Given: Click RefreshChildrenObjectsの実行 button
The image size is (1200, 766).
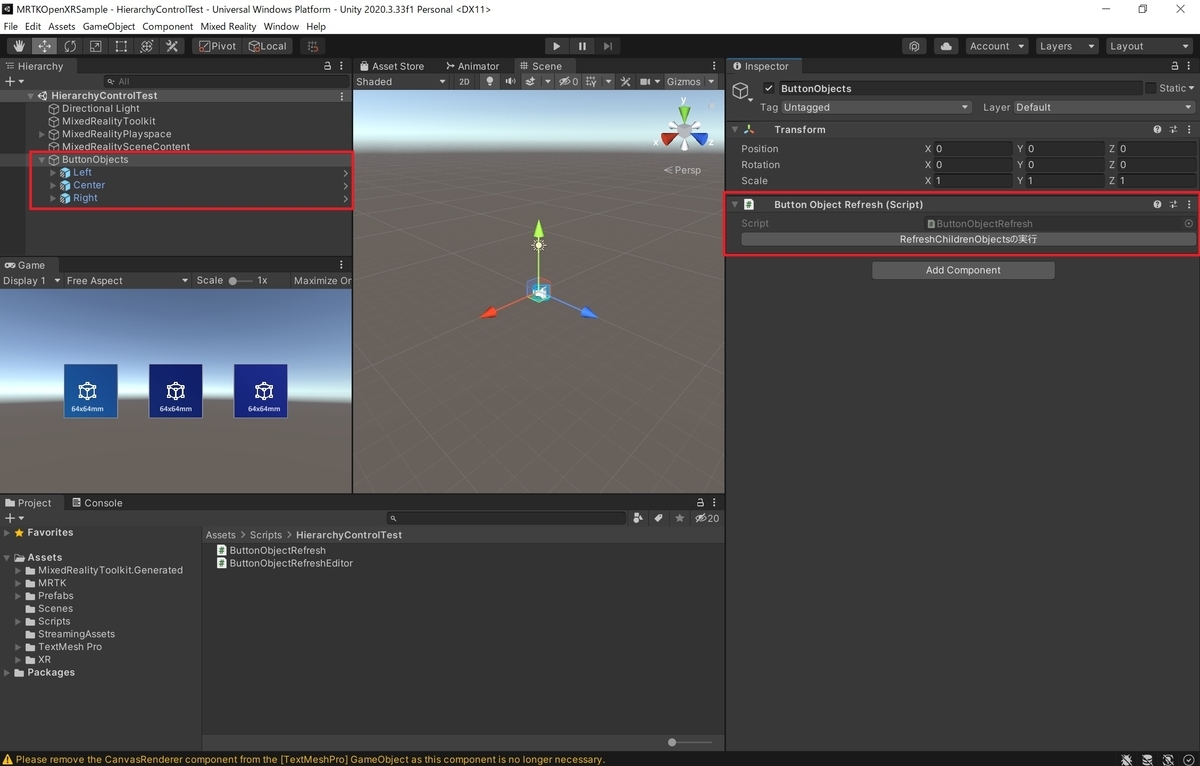Looking at the screenshot, I should point(968,240).
